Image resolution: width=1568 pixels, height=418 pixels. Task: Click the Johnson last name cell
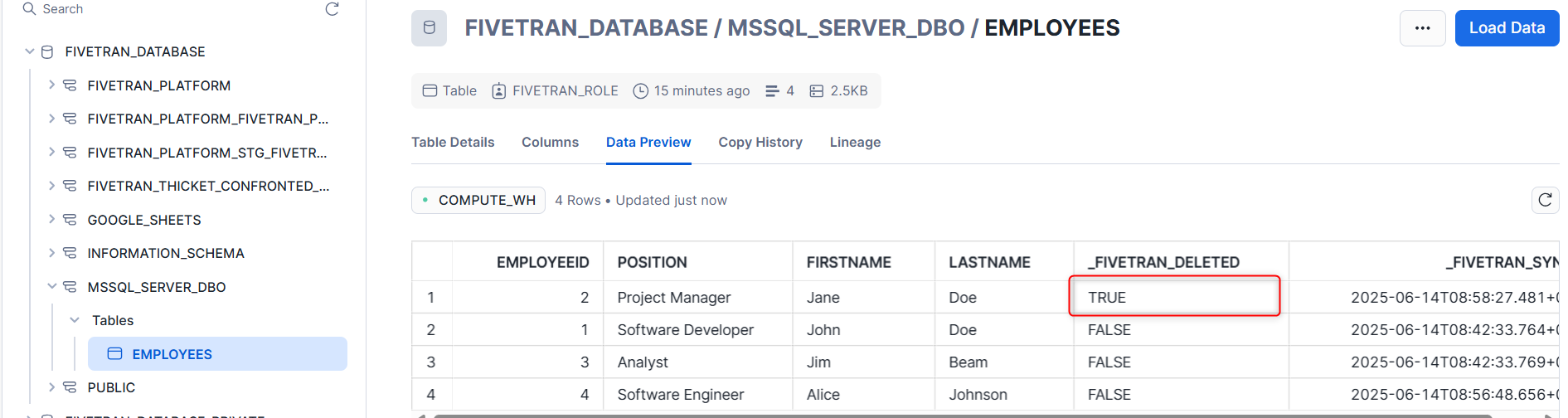coord(1004,395)
